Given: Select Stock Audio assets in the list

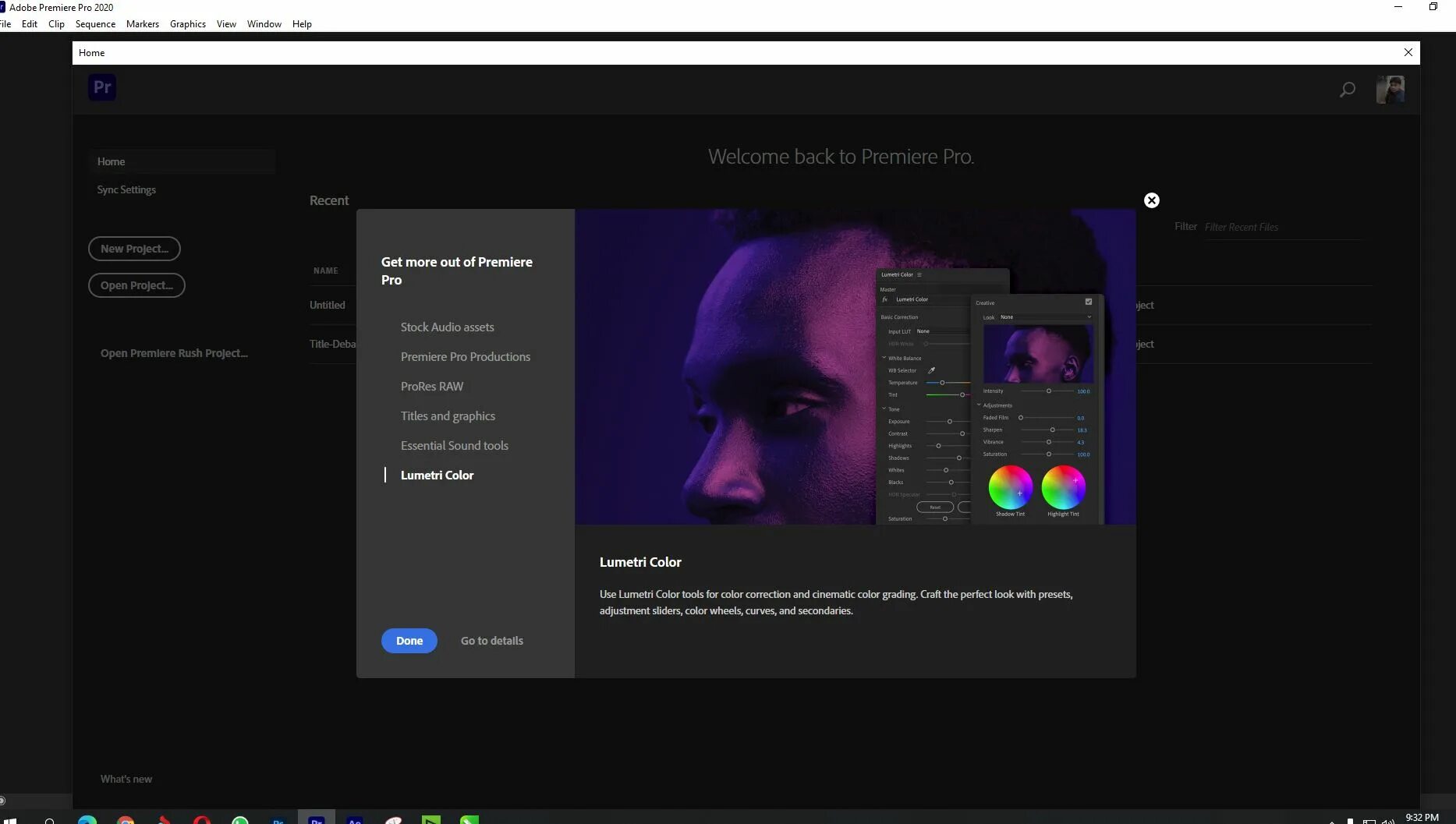Looking at the screenshot, I should click(448, 327).
